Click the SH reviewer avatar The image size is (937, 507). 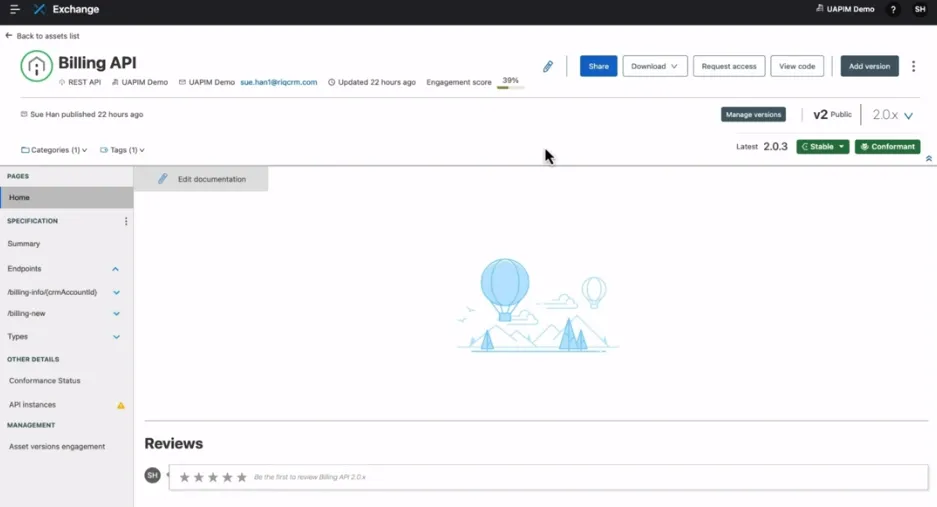click(x=152, y=475)
